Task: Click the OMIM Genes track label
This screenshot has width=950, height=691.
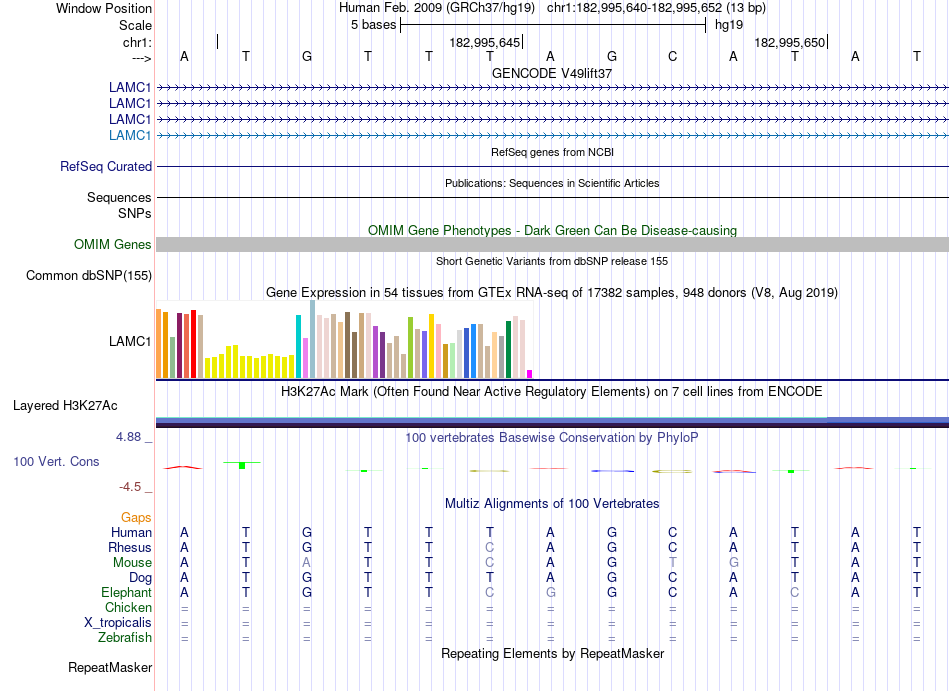Action: click(113, 245)
